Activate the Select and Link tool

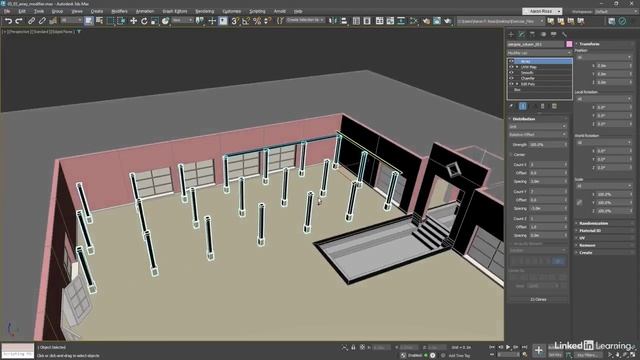pyautogui.click(x=31, y=21)
